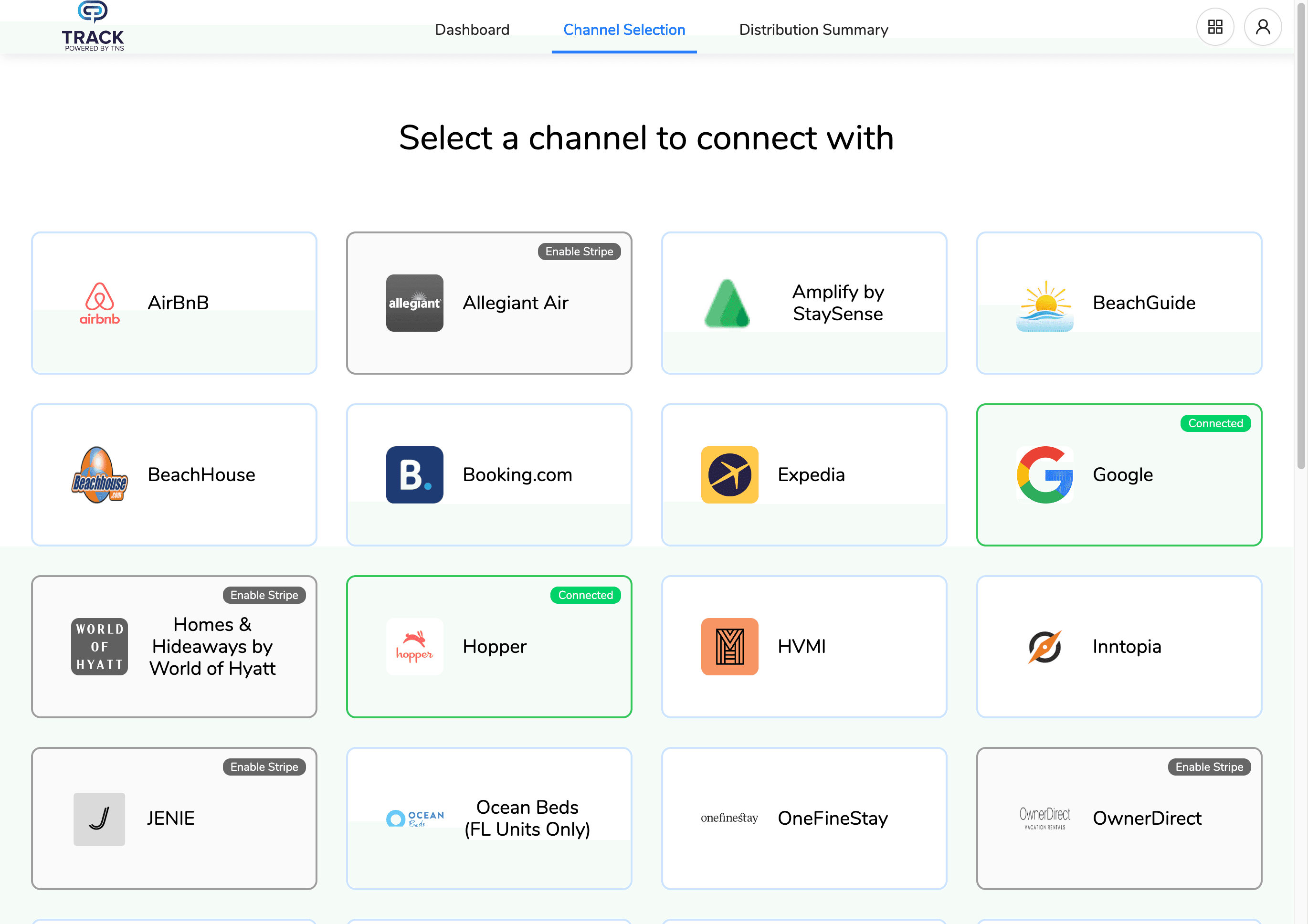
Task: Select the BeachGuide channel name
Action: [1144, 303]
